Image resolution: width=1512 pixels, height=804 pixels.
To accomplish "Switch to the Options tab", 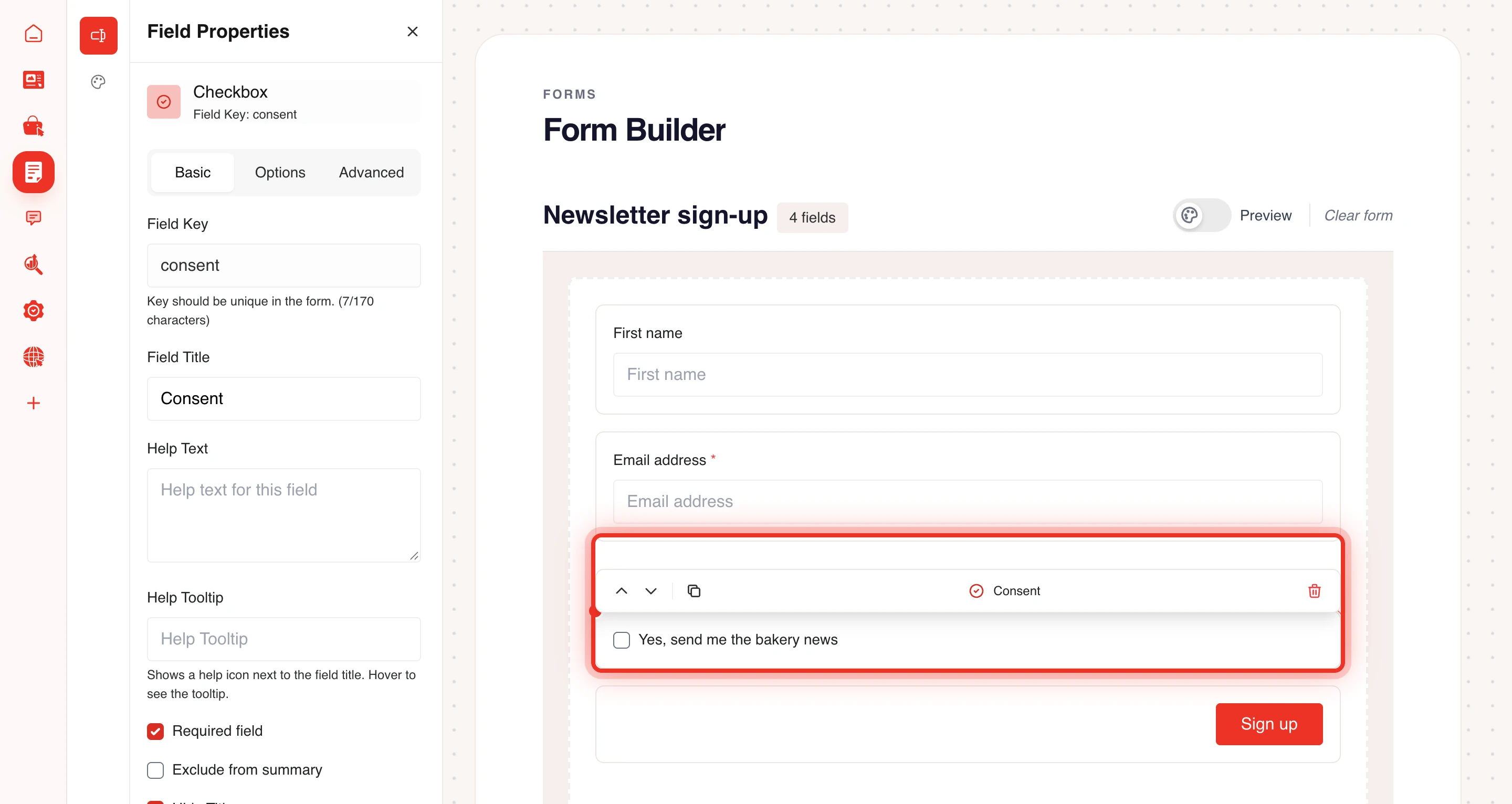I will (x=280, y=173).
